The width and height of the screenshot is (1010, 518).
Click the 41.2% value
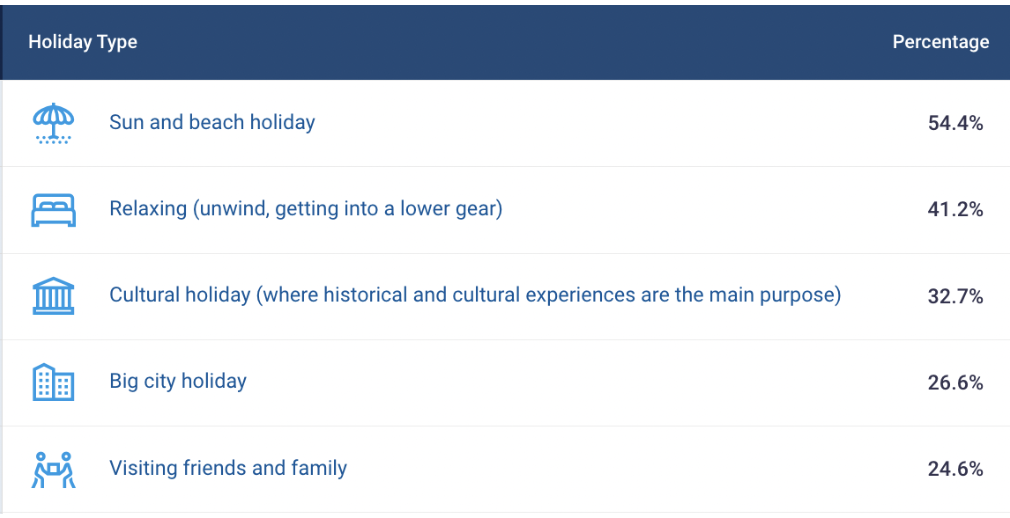pos(955,209)
